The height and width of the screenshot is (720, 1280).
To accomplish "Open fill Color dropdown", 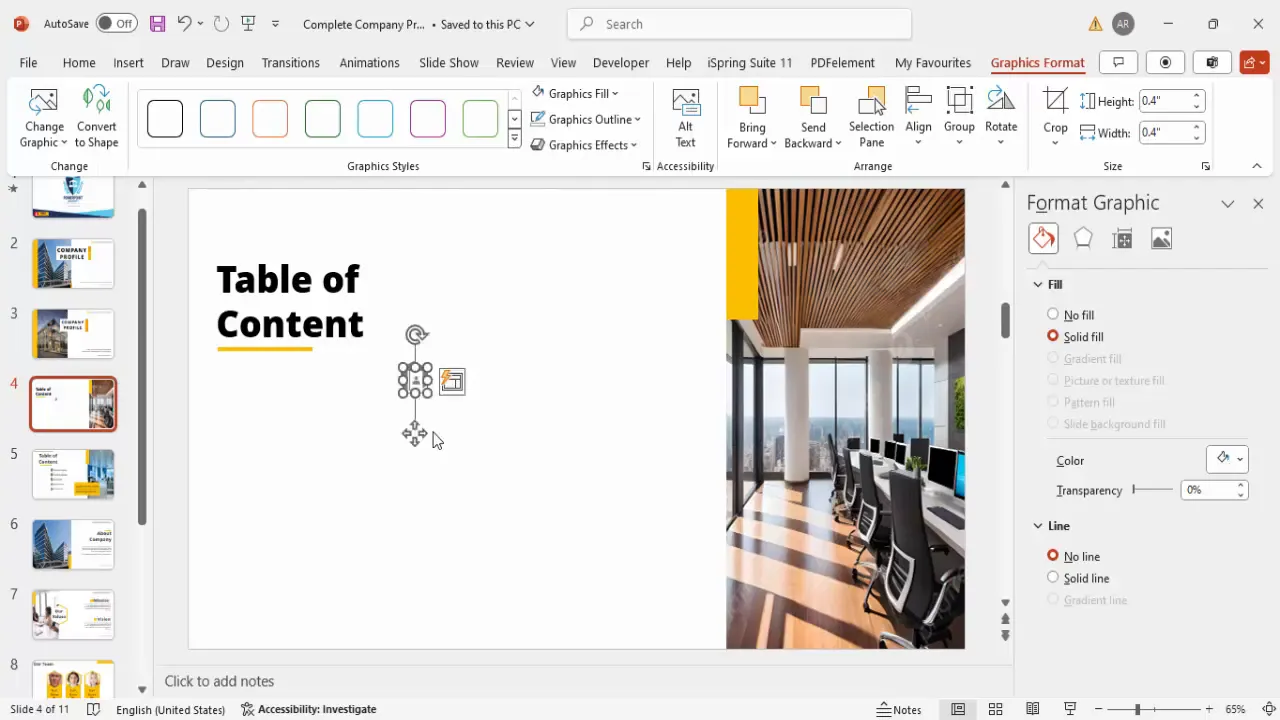I will pos(1227,459).
